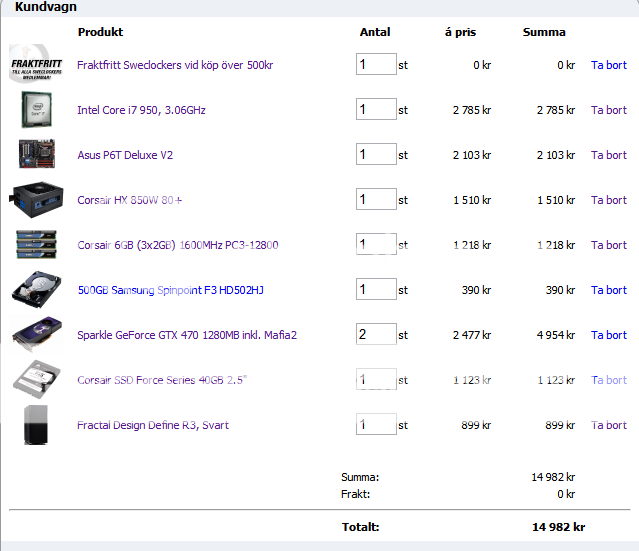639x551 pixels.
Task: Click the Intel Core i7 processor image
Action: pos(37,110)
